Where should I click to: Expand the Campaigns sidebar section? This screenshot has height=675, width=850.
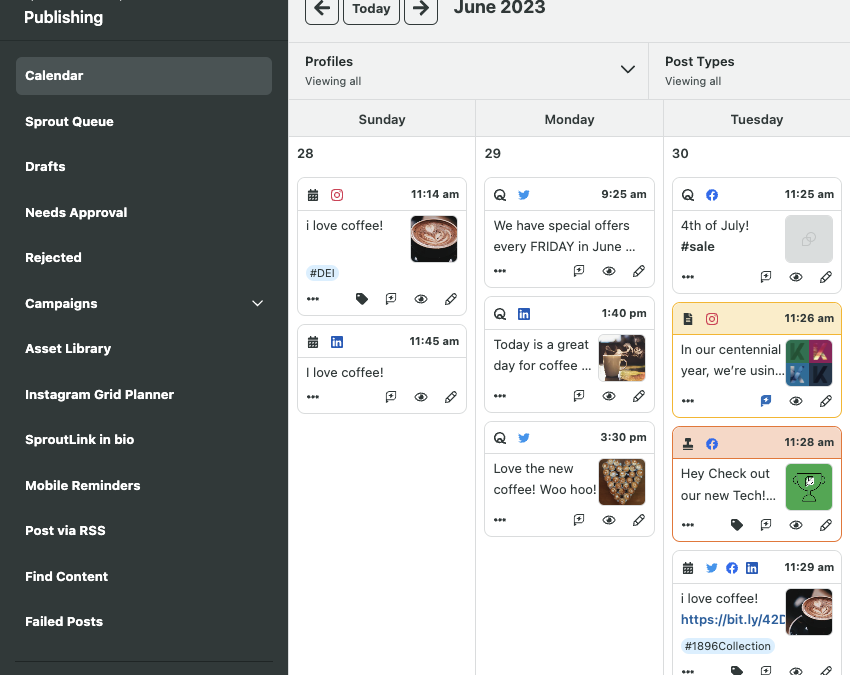(257, 304)
